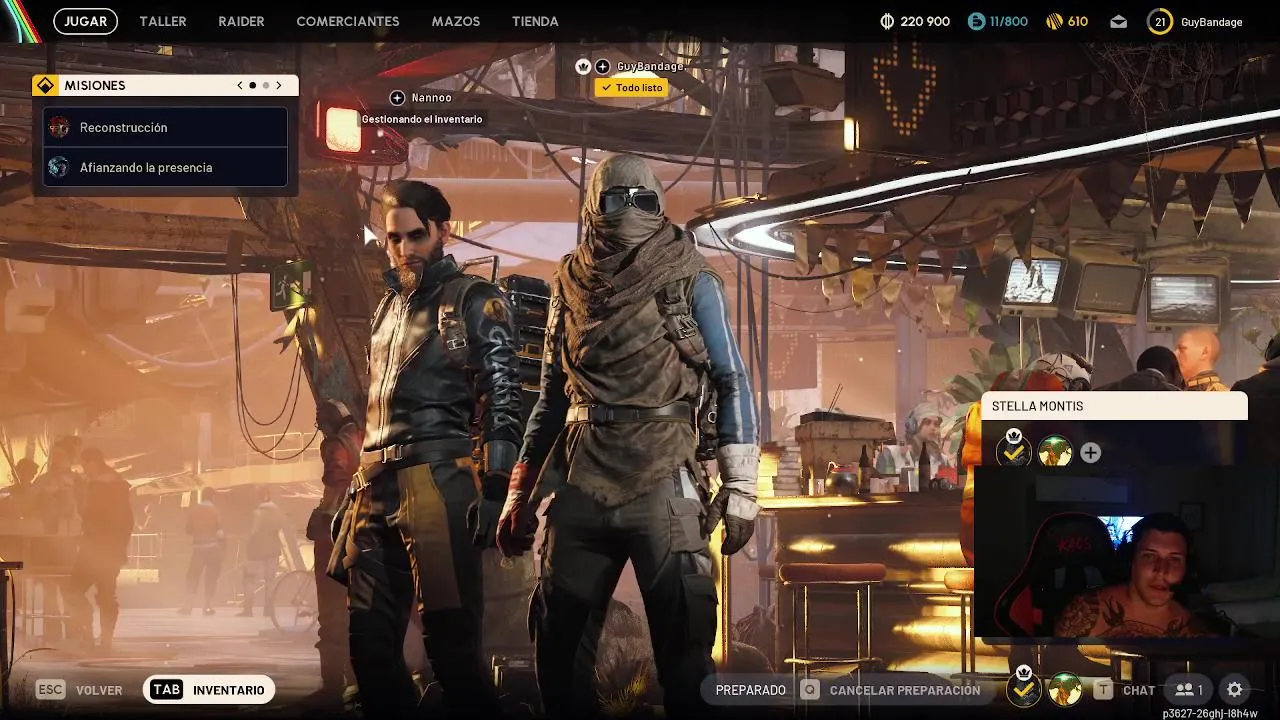Go to the COMERCIANTES tab
Image resolution: width=1280 pixels, height=720 pixels.
348,21
